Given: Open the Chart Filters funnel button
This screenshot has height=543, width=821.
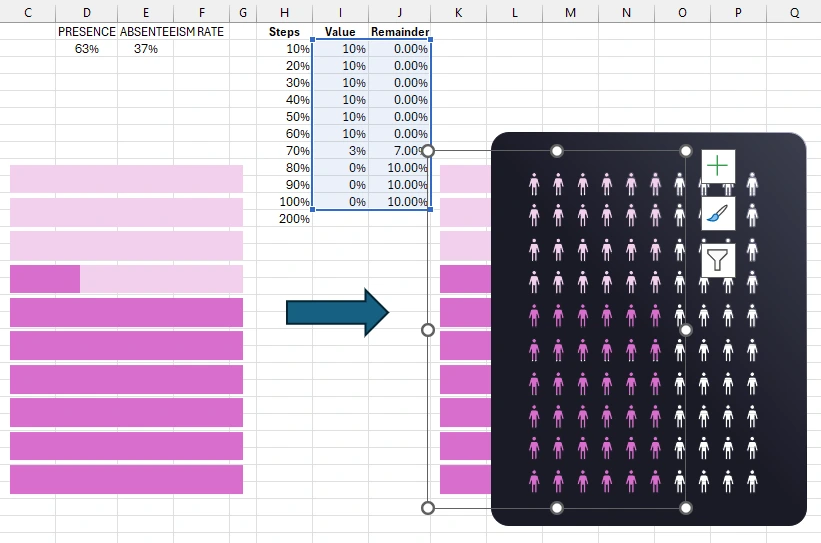Looking at the screenshot, I should click(718, 260).
